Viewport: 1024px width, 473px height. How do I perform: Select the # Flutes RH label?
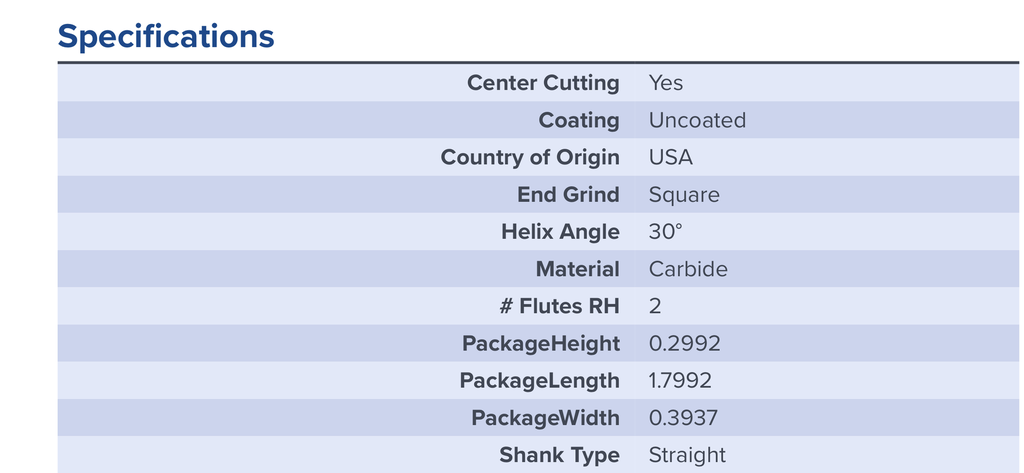[560, 306]
